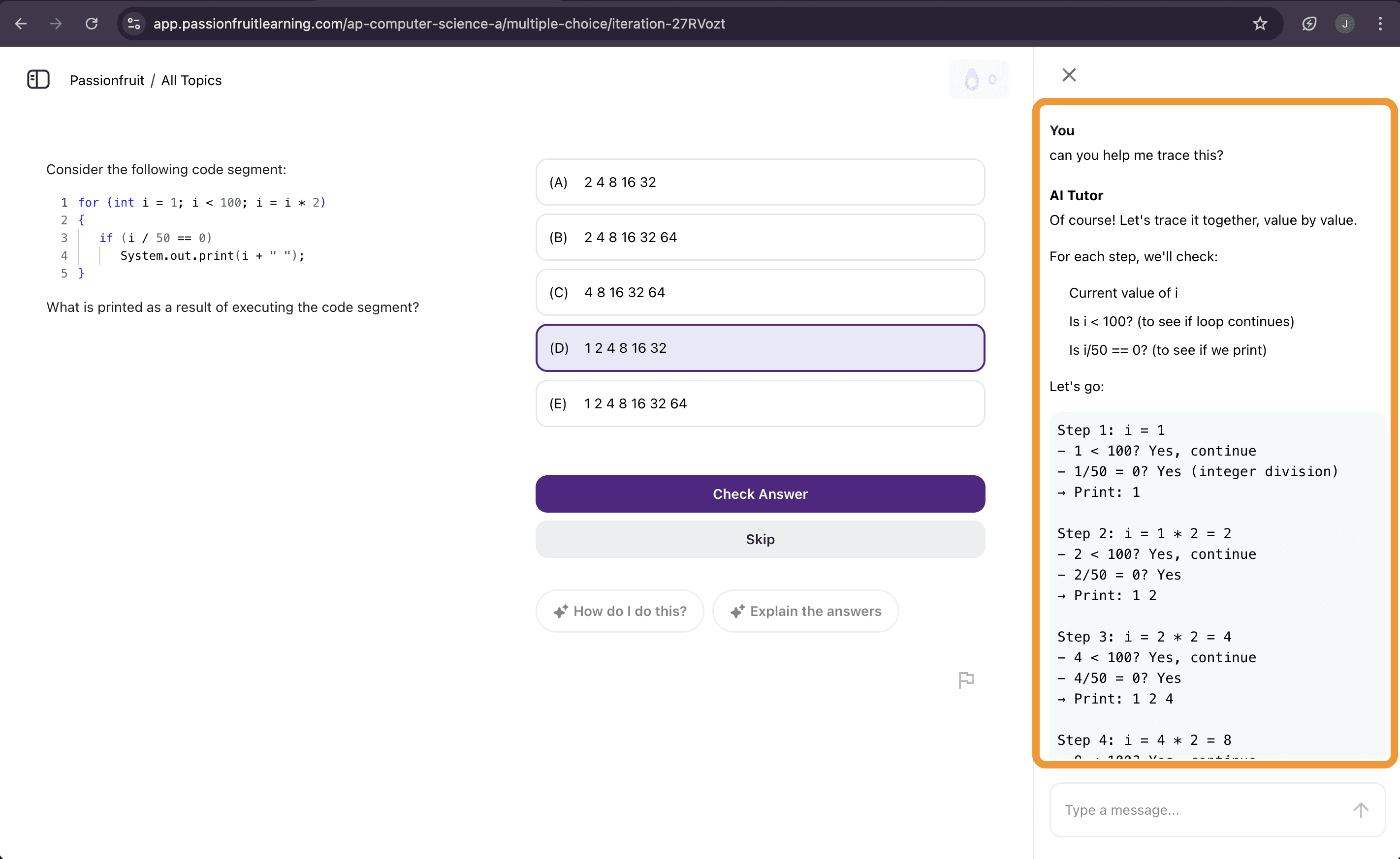1400x859 pixels.
Task: Bookmark the page with the star icon
Action: tap(1260, 23)
